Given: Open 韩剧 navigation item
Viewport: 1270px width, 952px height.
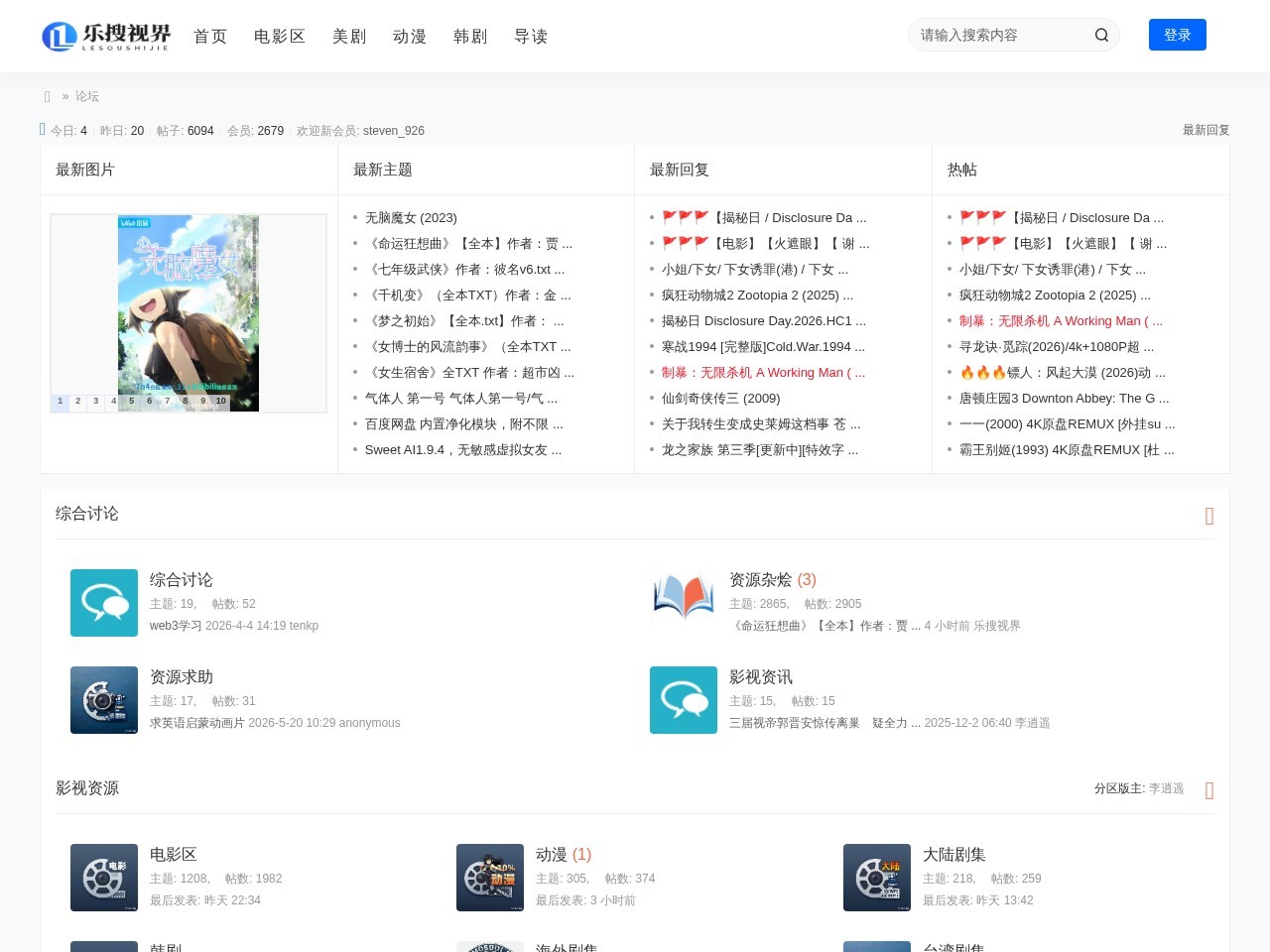Looking at the screenshot, I should 470,36.
